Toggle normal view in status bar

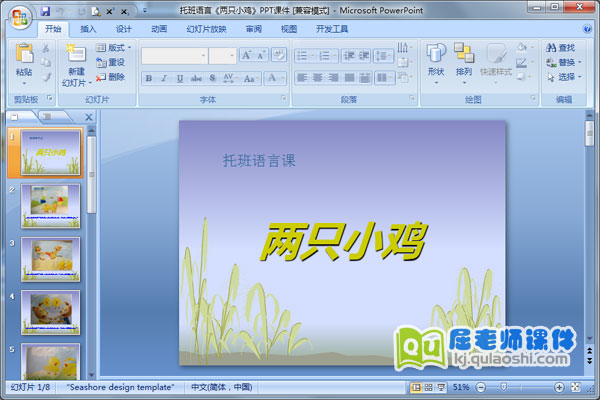416,387
